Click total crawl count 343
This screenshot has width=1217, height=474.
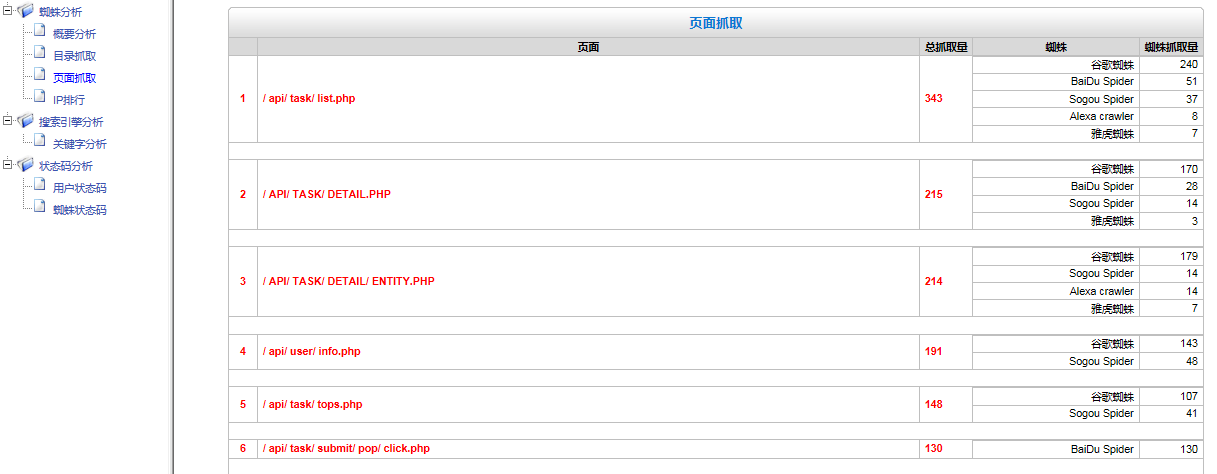(934, 98)
